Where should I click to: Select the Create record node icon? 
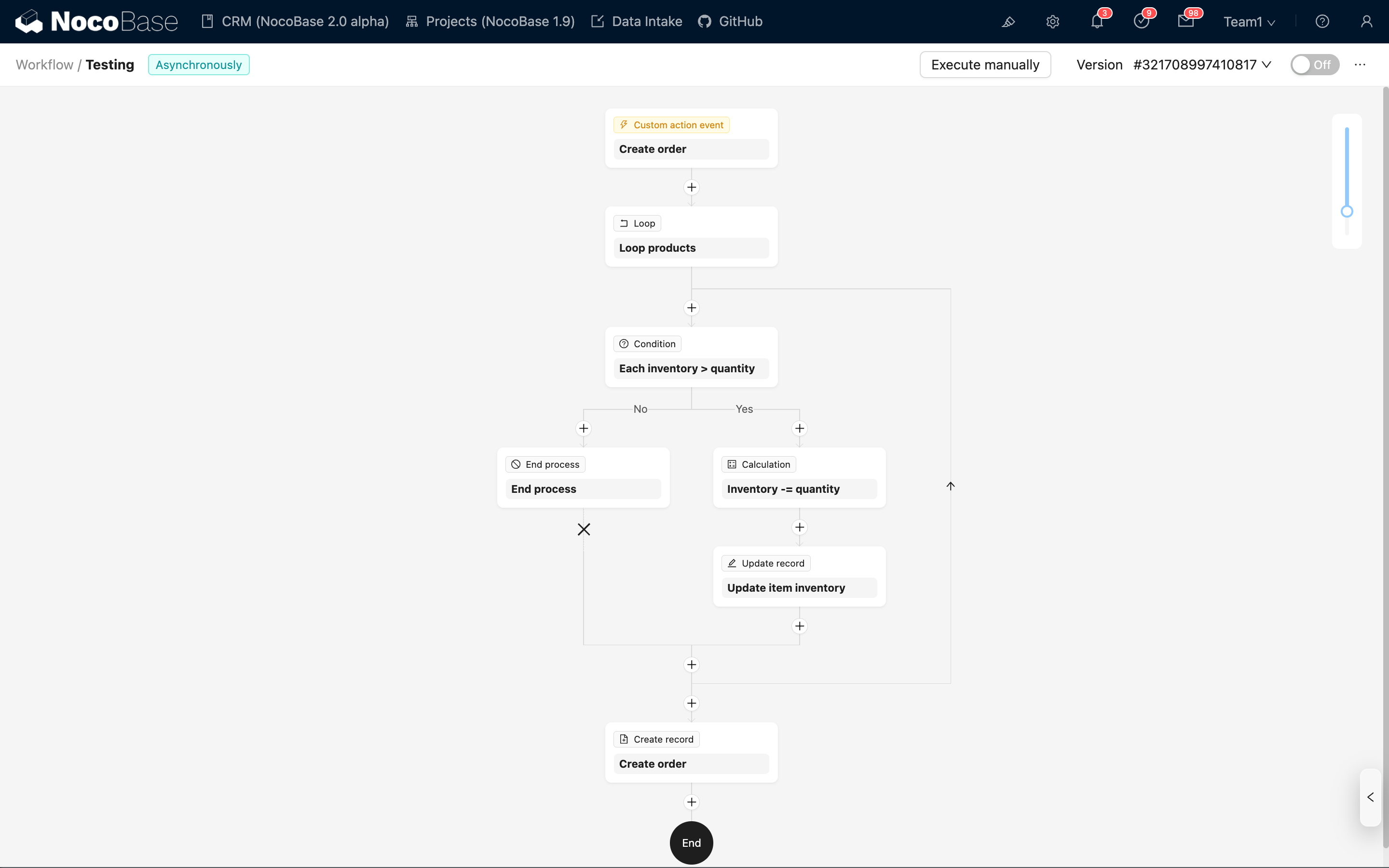(625, 739)
